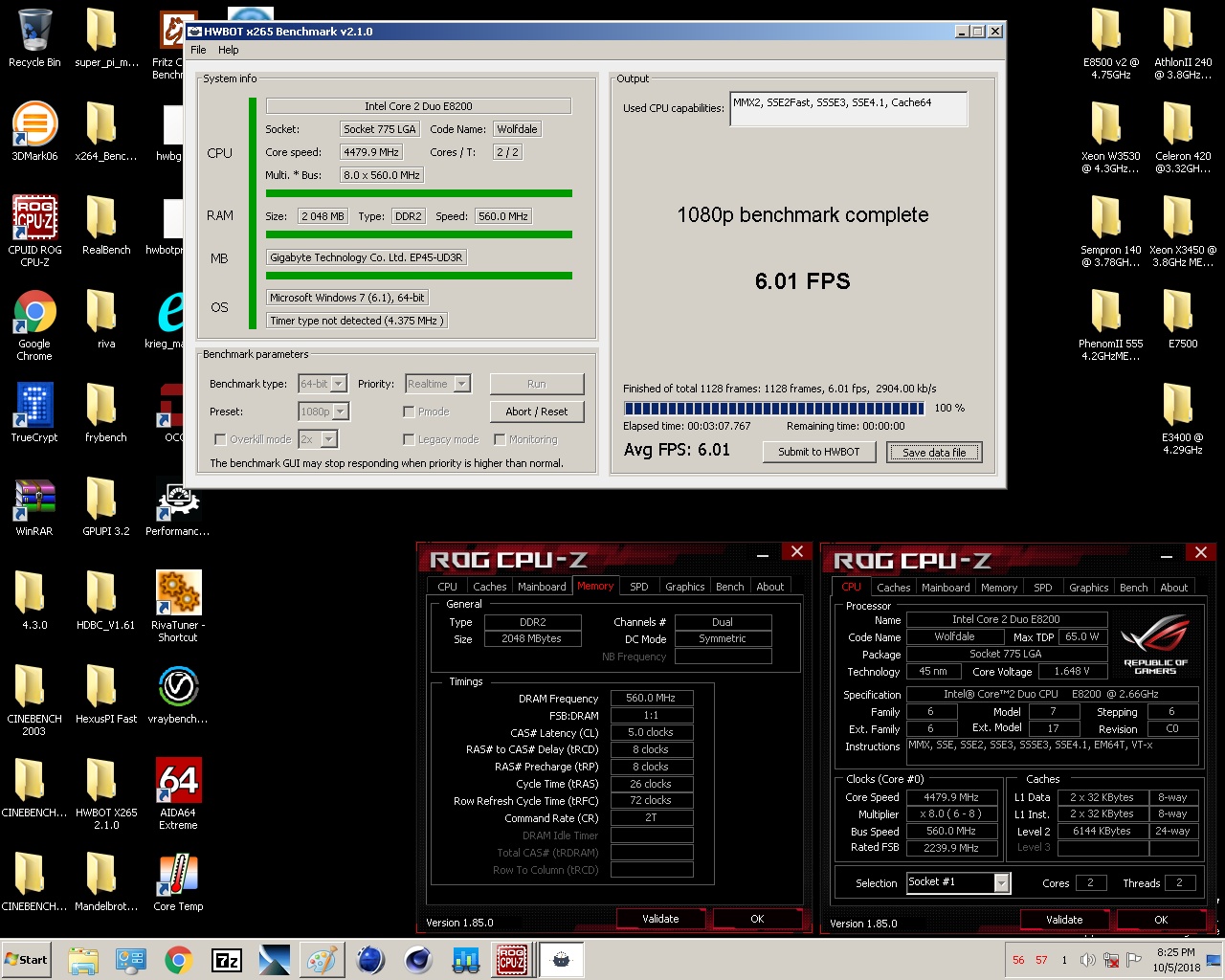This screenshot has width=1225, height=980.
Task: Toggle the Monitoring checkbox
Action: [500, 439]
